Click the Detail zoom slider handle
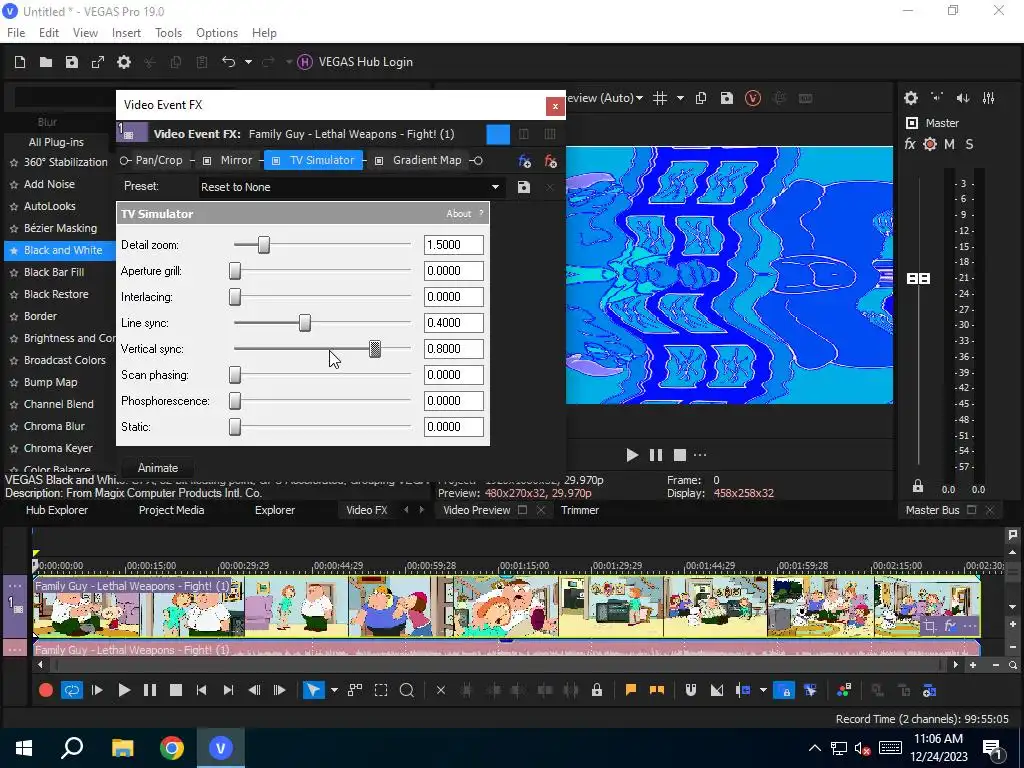1024x768 pixels. point(264,245)
